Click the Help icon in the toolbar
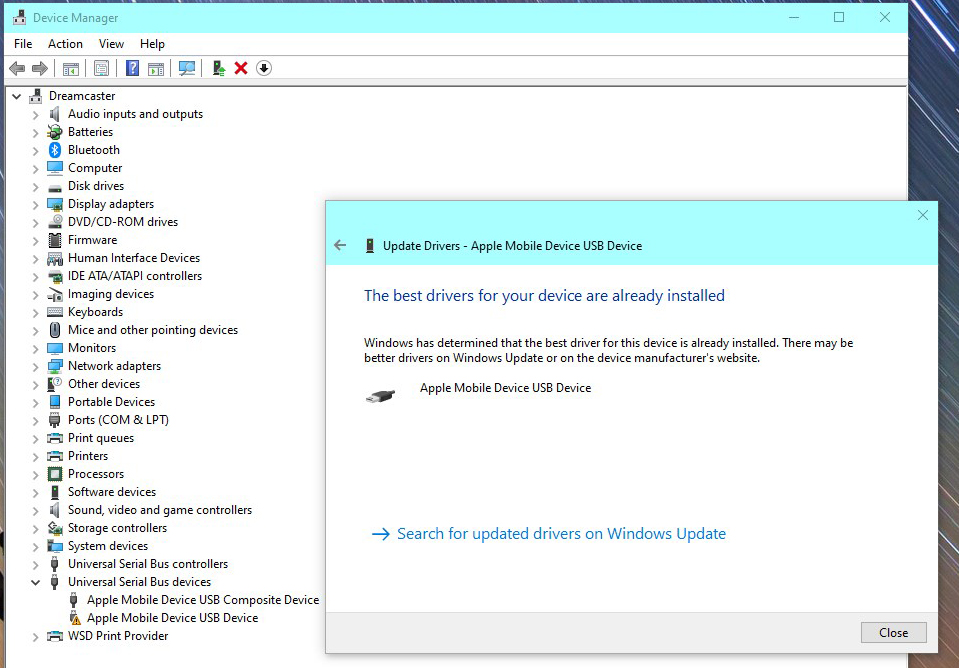 click(132, 68)
